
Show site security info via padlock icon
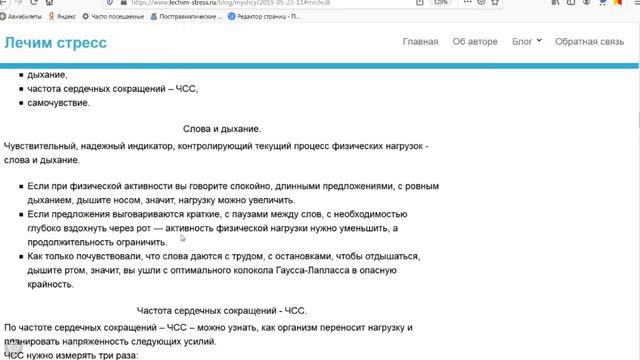pyautogui.click(x=124, y=2)
